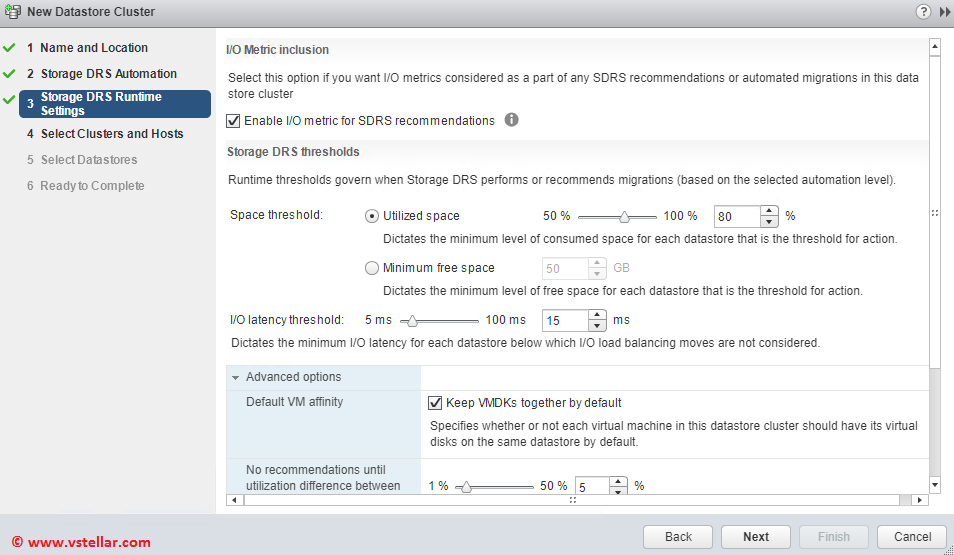
Task: Click the Storage DRS thresholds heading
Action: click(x=293, y=152)
